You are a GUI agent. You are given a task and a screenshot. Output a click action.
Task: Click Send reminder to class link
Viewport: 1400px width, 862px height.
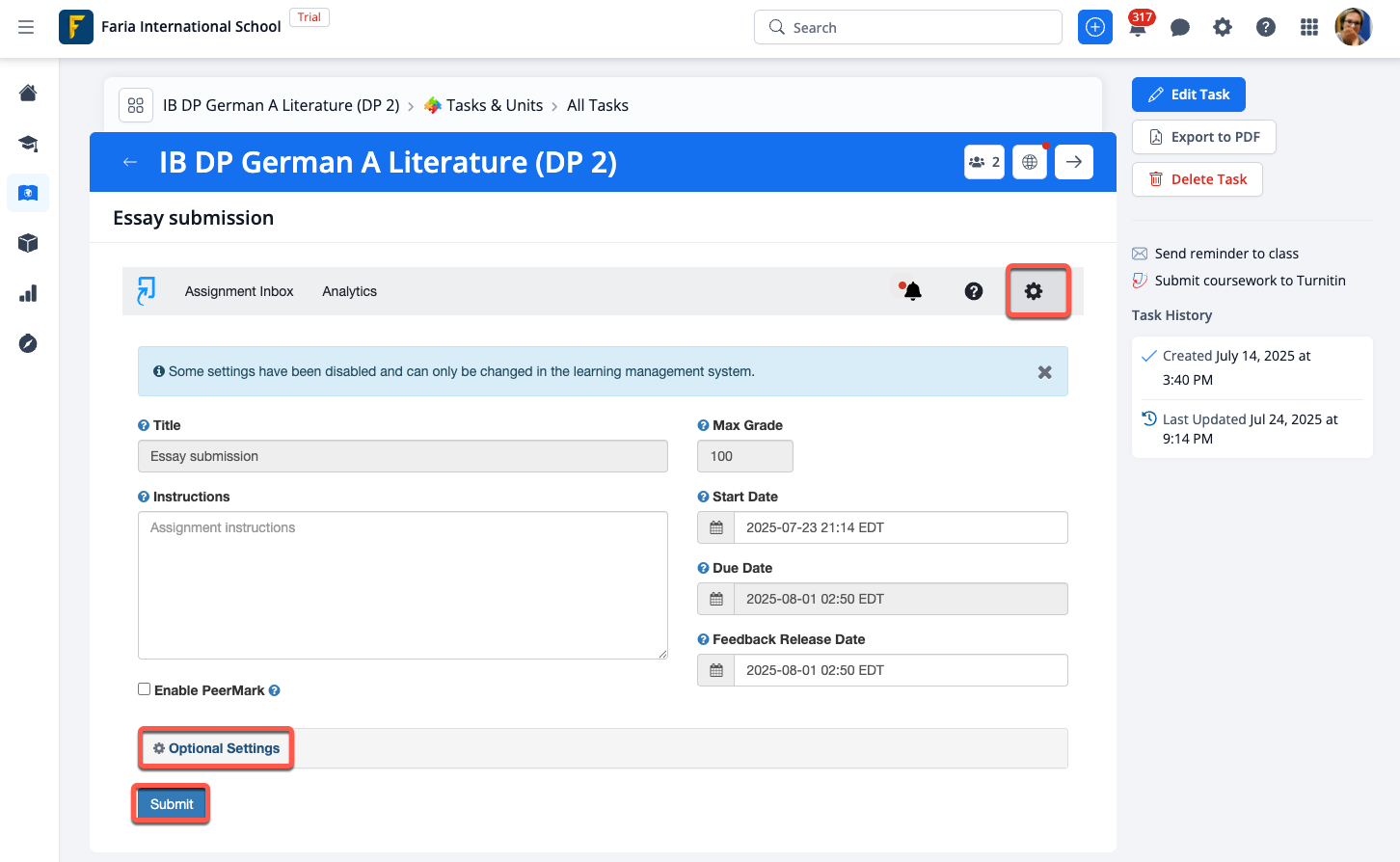pos(1226,254)
